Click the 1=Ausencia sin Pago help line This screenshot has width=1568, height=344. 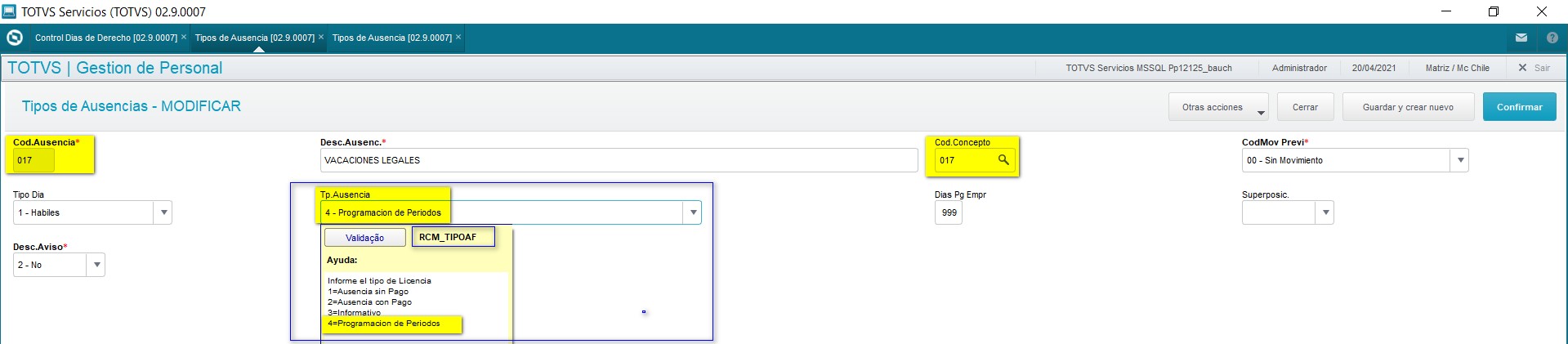pos(368,292)
